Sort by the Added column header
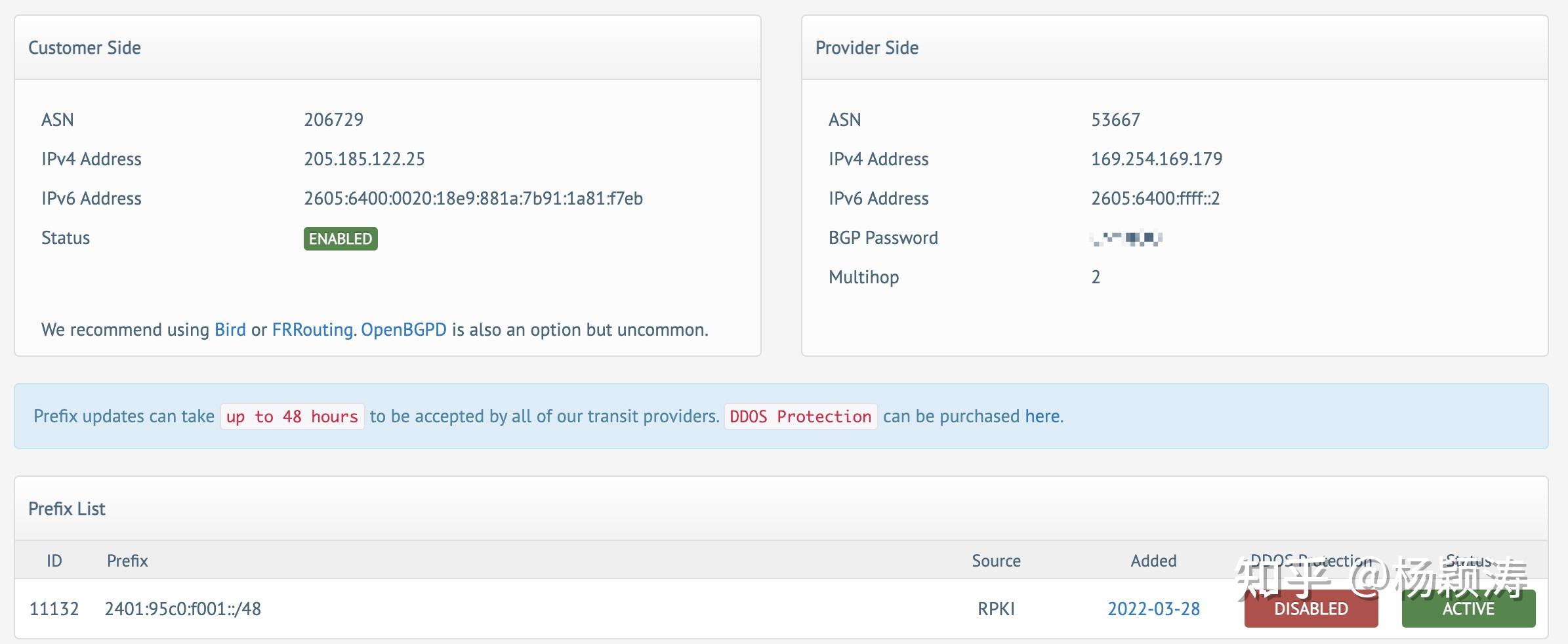Screen dimensions: 1568x644 coord(1153,561)
